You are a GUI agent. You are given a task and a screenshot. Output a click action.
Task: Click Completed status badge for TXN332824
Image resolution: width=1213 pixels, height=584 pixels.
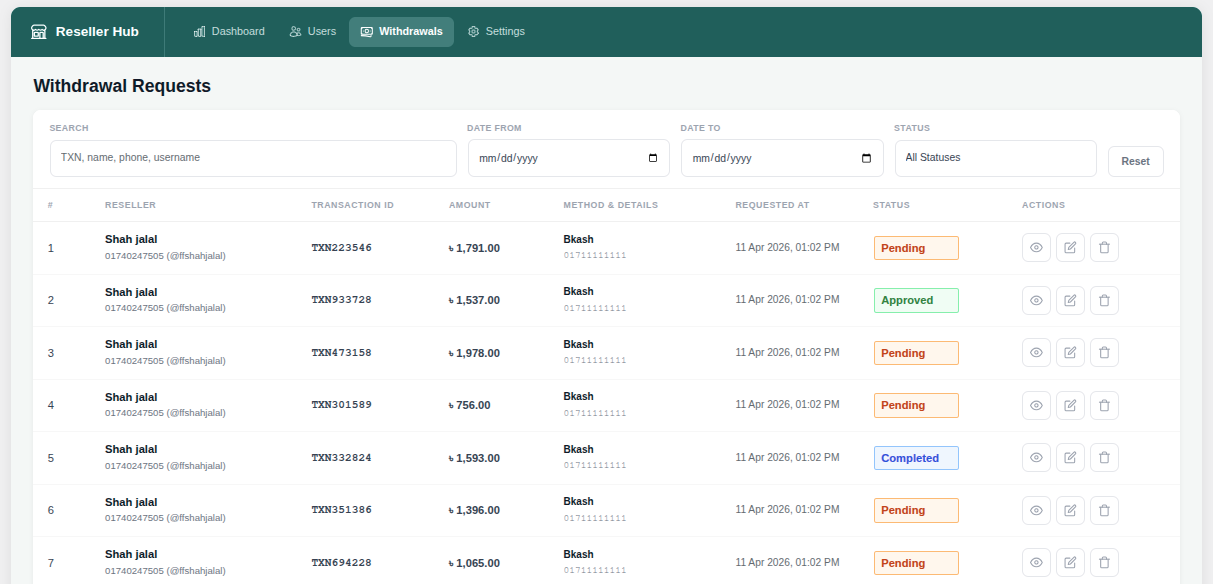tap(916, 458)
